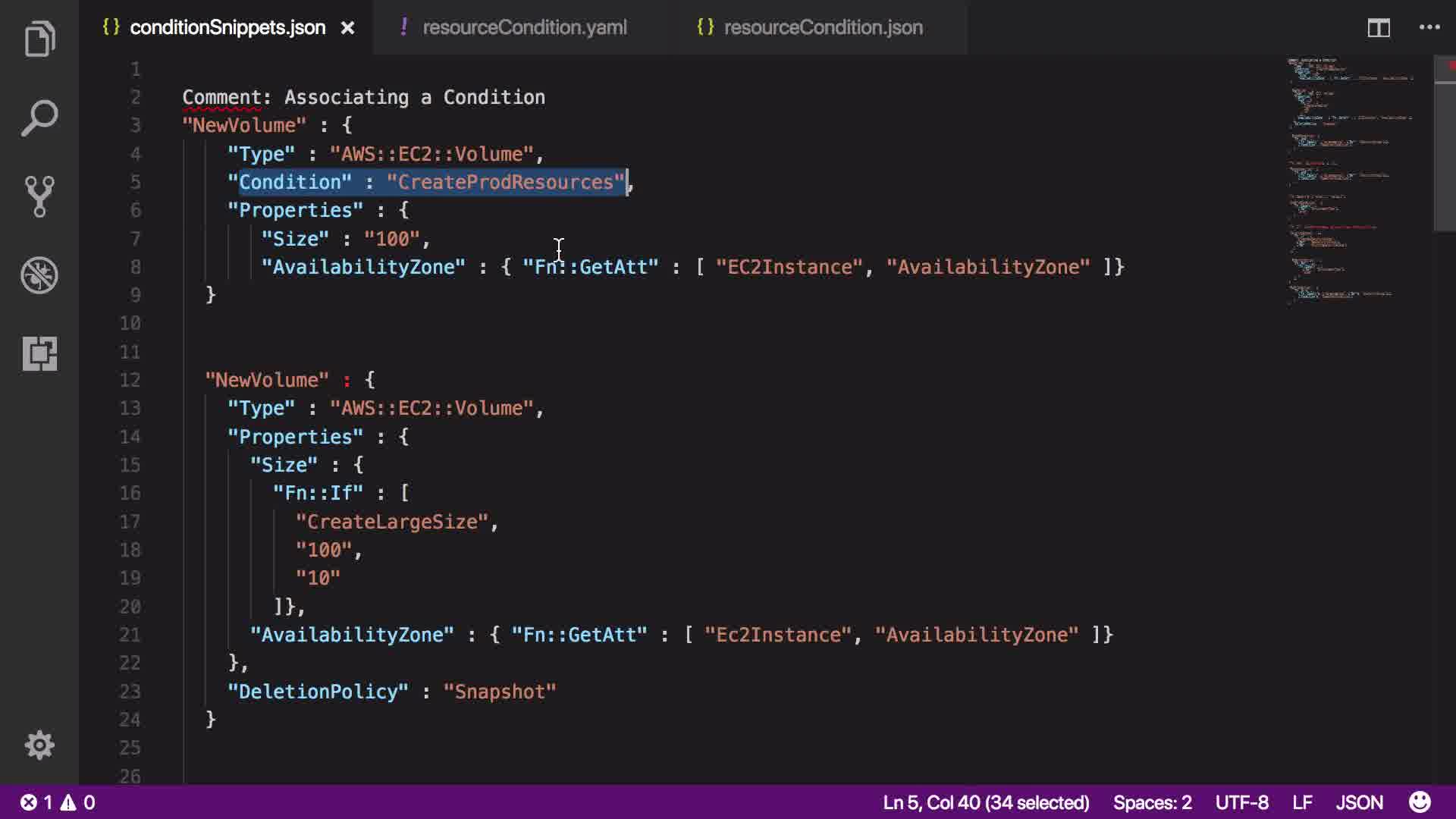Click the Ln 5, Col 40 position indicator
Screen dimensions: 1456x819
coord(985,802)
